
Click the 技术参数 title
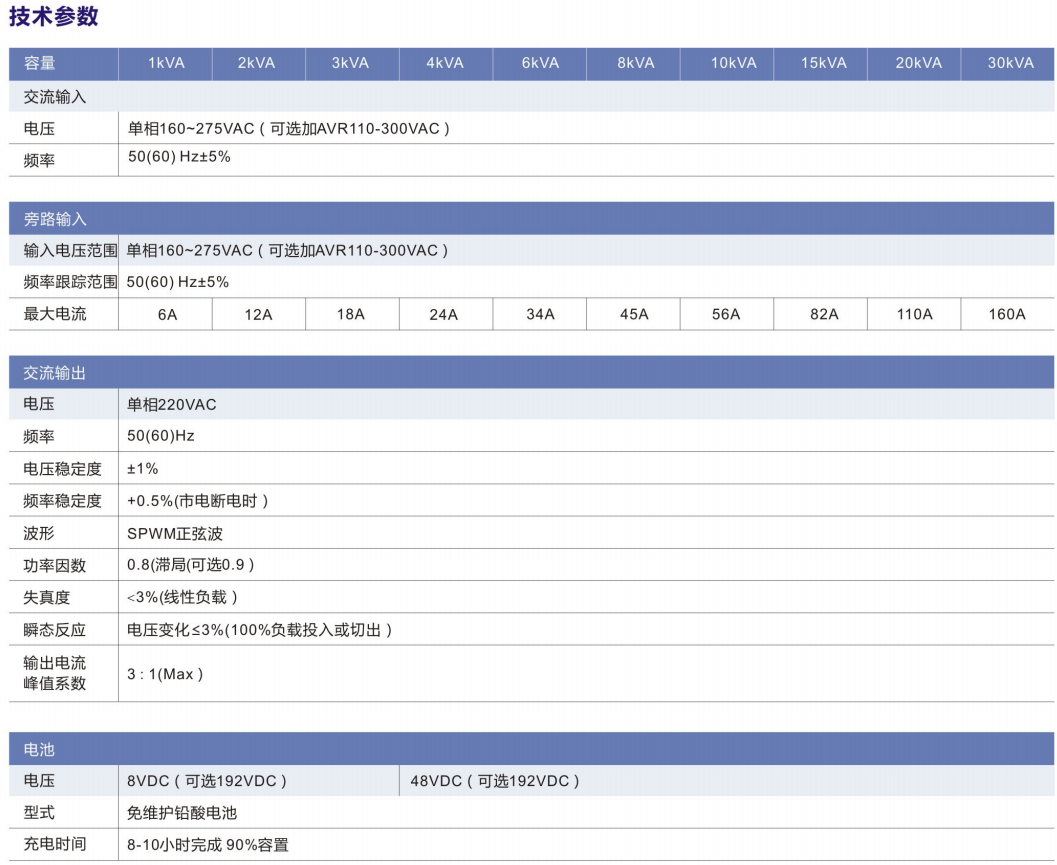pos(54,16)
